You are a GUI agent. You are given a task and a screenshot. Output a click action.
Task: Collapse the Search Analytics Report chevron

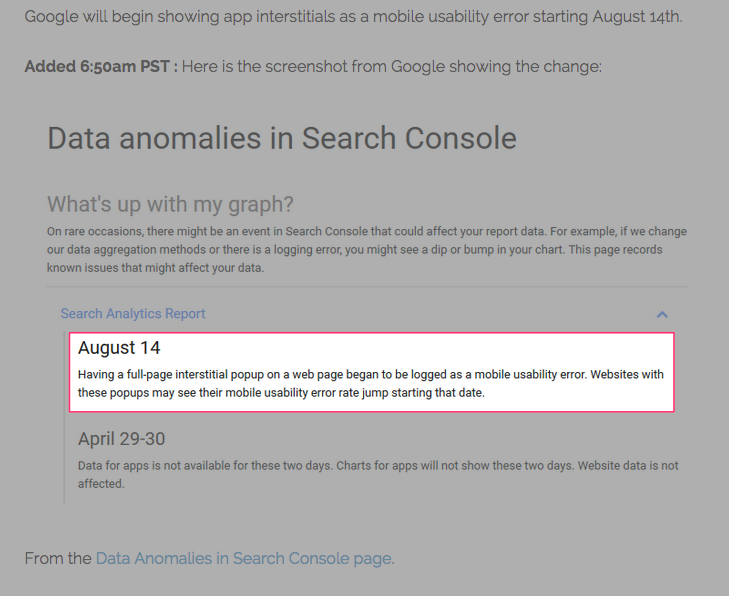click(x=662, y=315)
